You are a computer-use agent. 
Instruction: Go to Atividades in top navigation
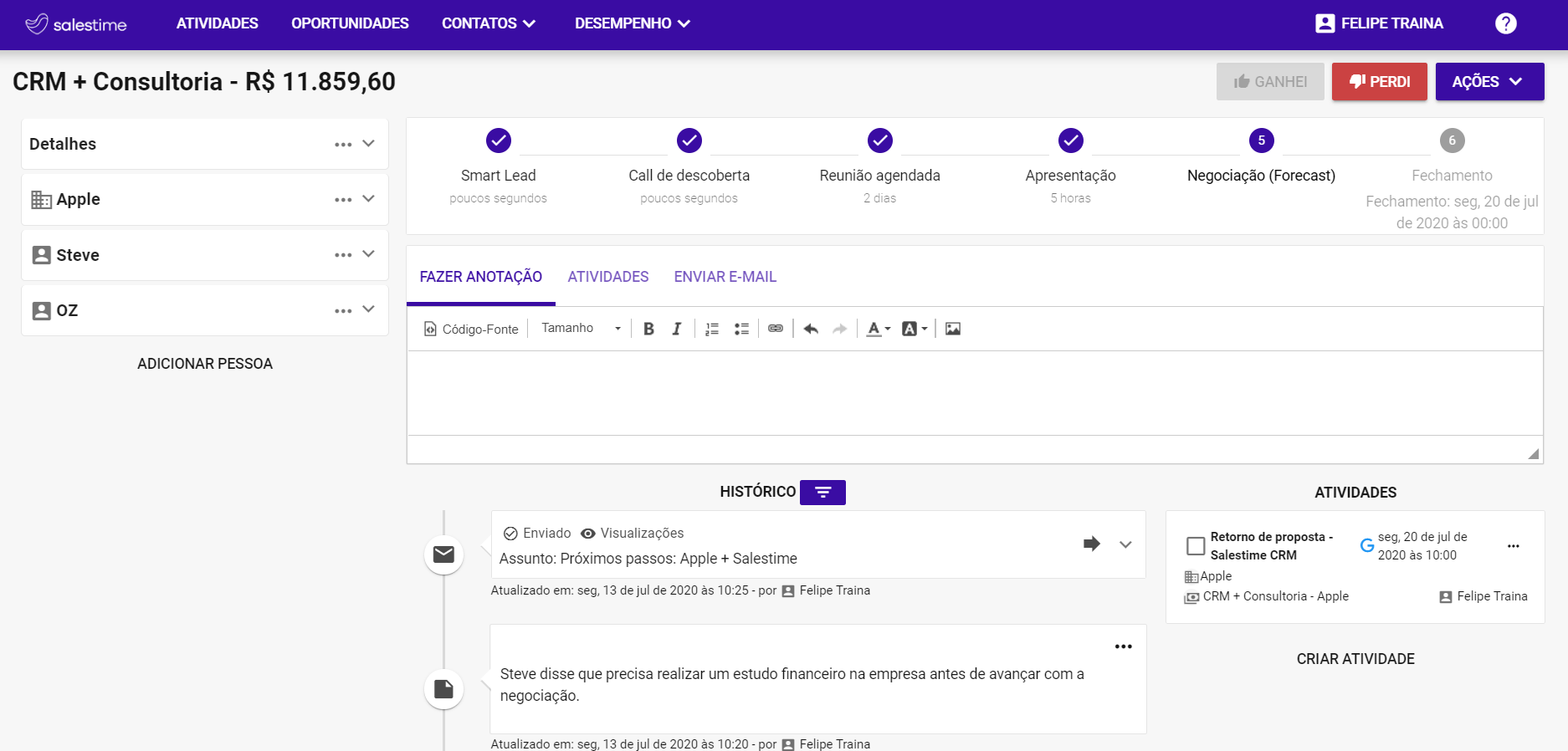click(218, 23)
